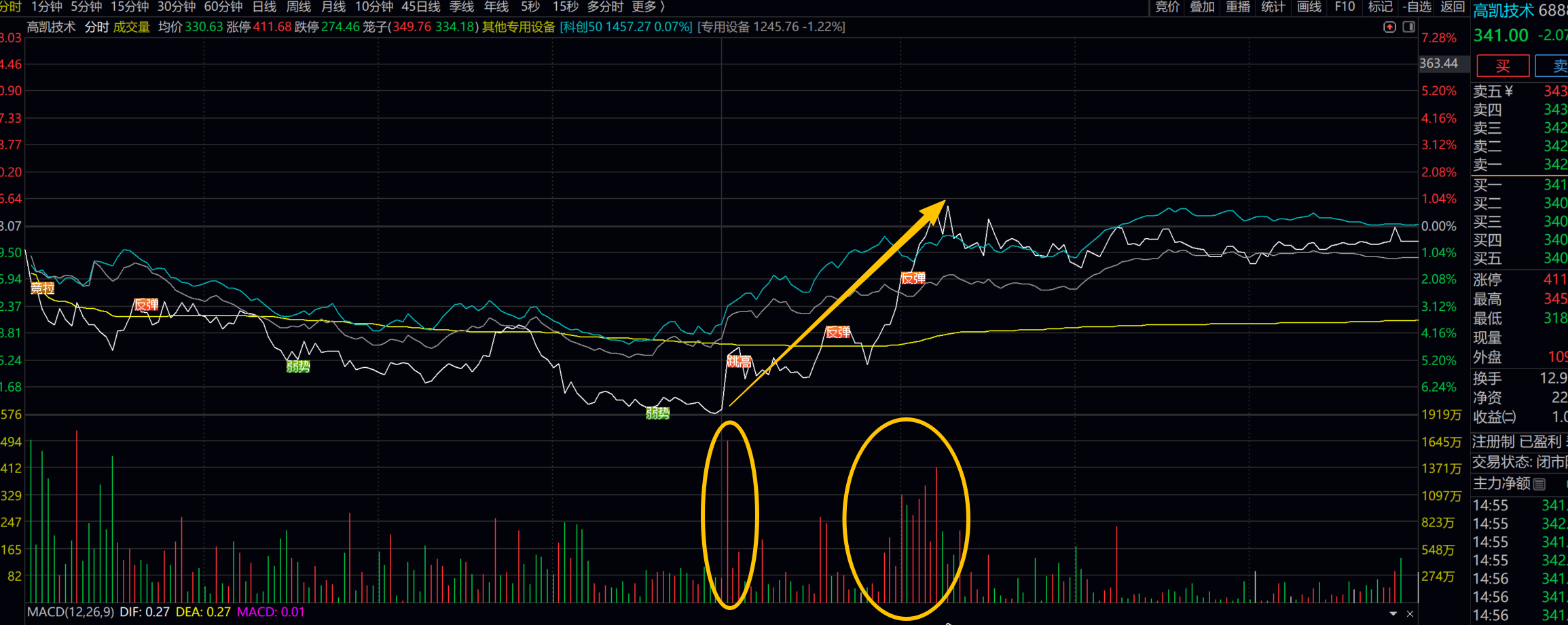
Task: Open the 多分时 multi-day view
Action: [605, 7]
